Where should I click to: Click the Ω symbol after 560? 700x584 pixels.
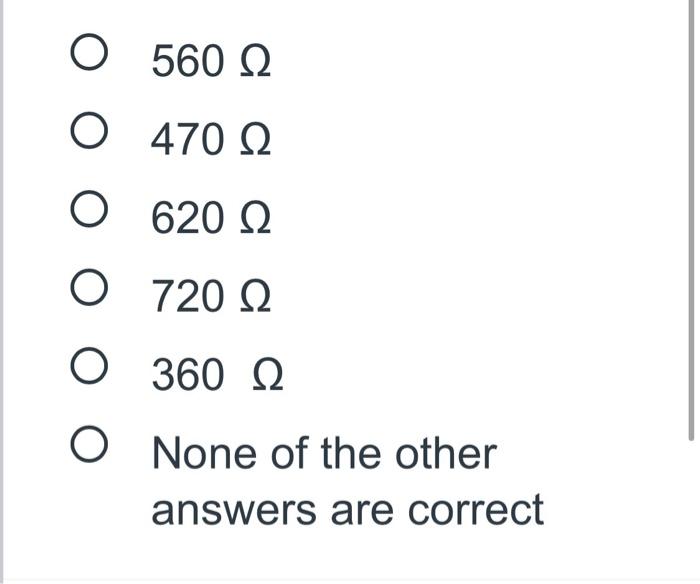click(x=255, y=62)
